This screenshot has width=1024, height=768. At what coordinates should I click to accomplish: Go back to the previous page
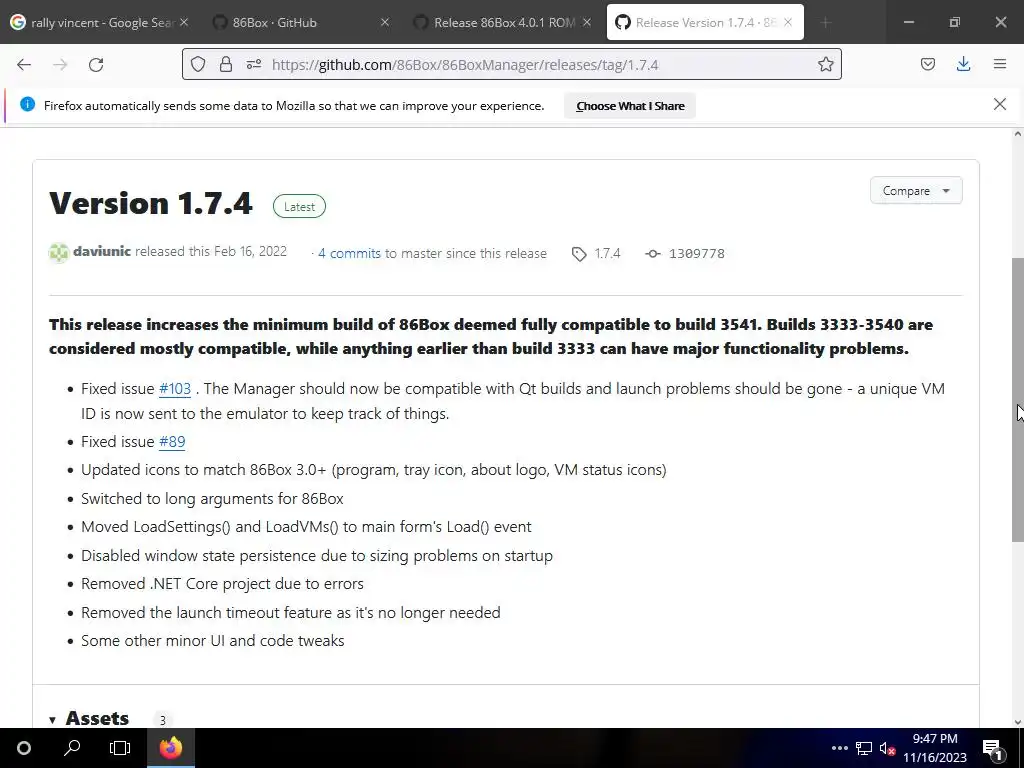pyautogui.click(x=24, y=65)
